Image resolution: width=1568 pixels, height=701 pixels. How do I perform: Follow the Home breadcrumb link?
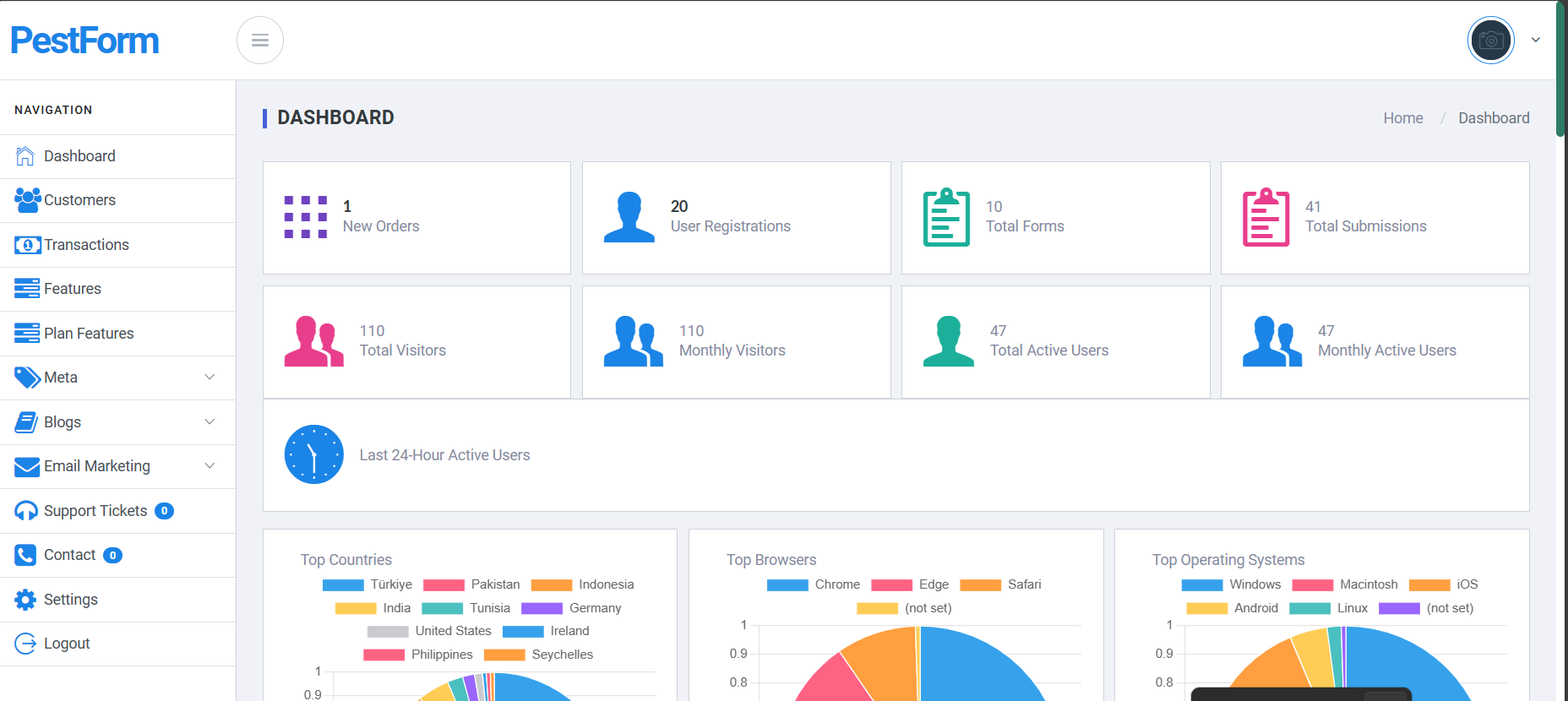click(x=1403, y=118)
